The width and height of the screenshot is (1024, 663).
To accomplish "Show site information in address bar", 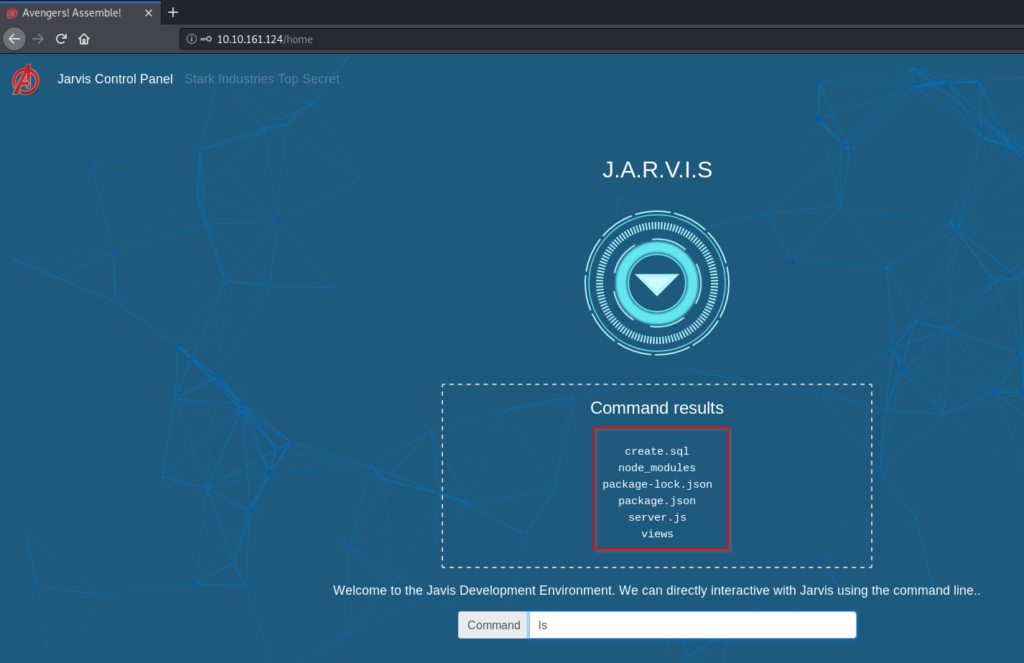I will (x=191, y=39).
